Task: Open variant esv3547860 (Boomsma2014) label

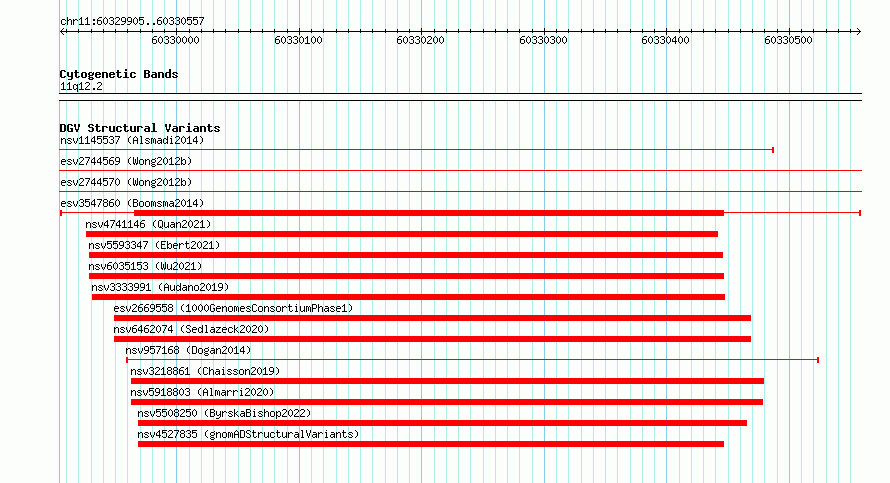Action: point(132,203)
